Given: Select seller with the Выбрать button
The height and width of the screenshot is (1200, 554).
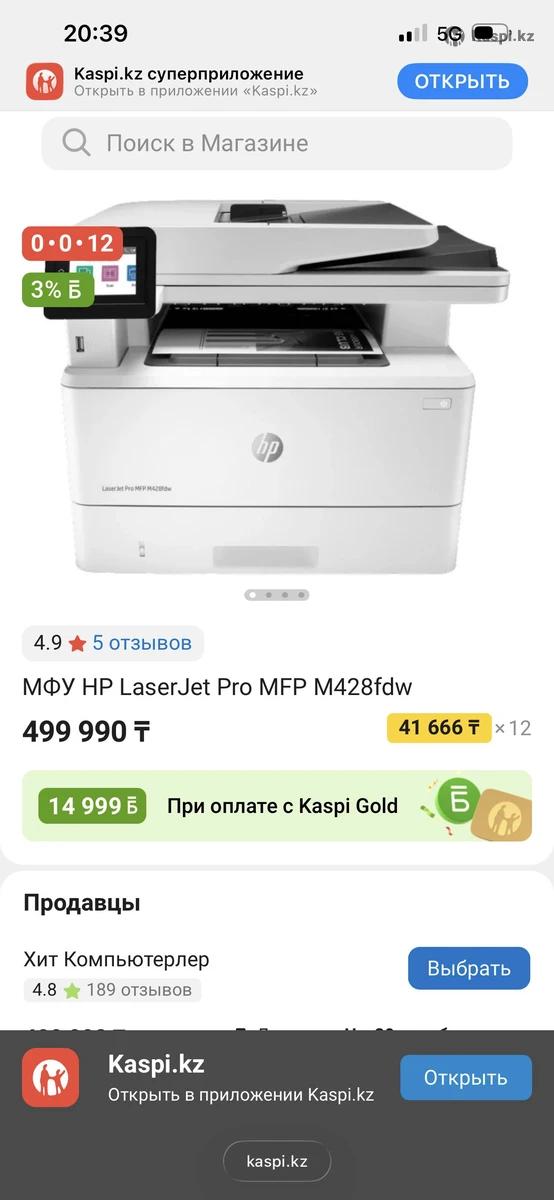Looking at the screenshot, I should pyautogui.click(x=469, y=968).
